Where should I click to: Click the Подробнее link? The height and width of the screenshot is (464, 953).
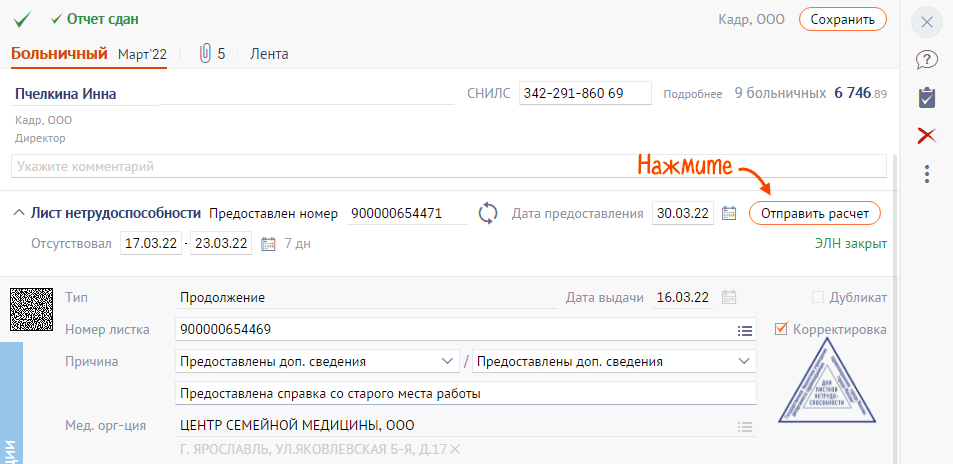(x=692, y=94)
